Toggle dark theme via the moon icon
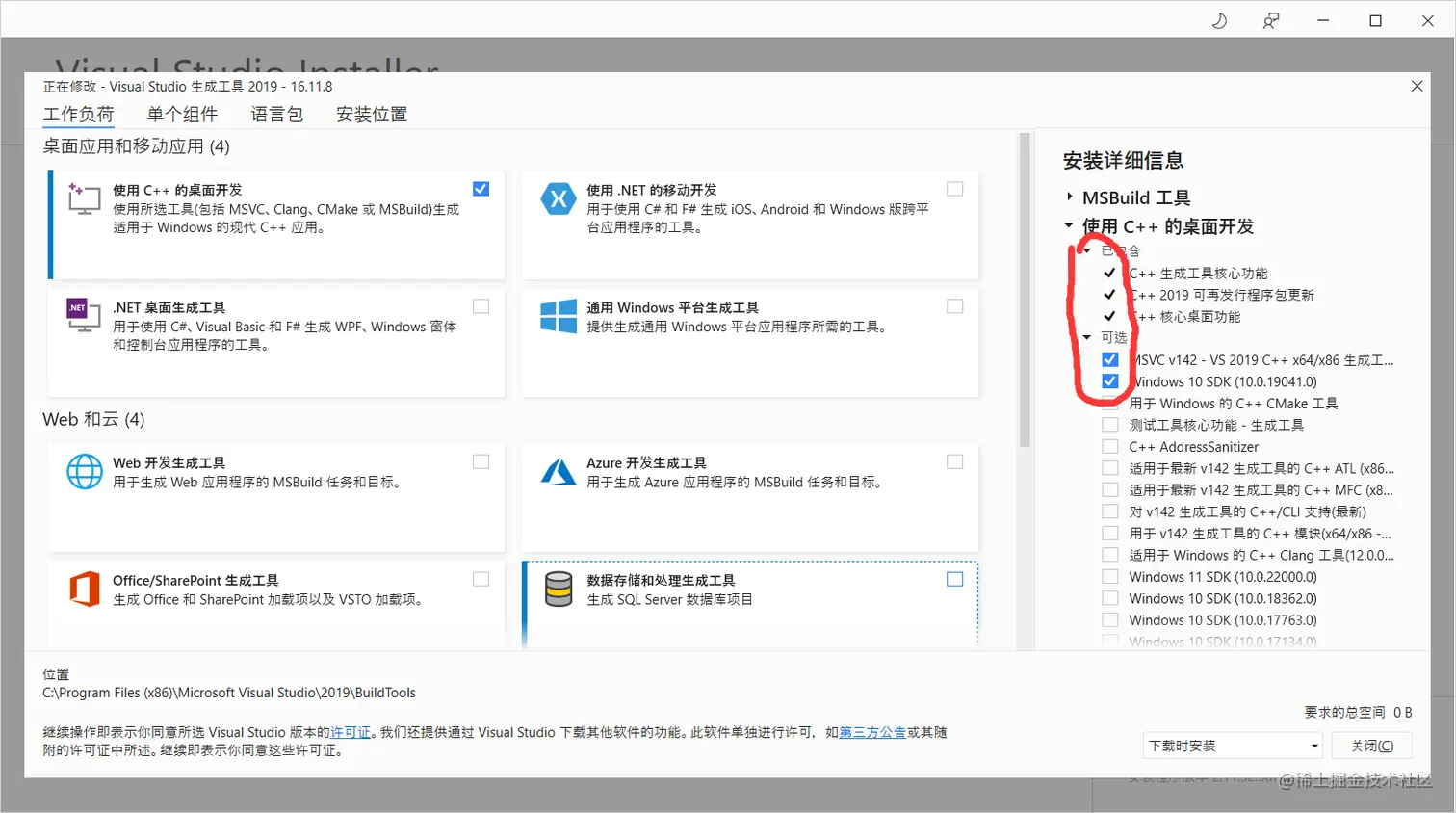Screen dimensions: 1456x813 tap(1218, 19)
